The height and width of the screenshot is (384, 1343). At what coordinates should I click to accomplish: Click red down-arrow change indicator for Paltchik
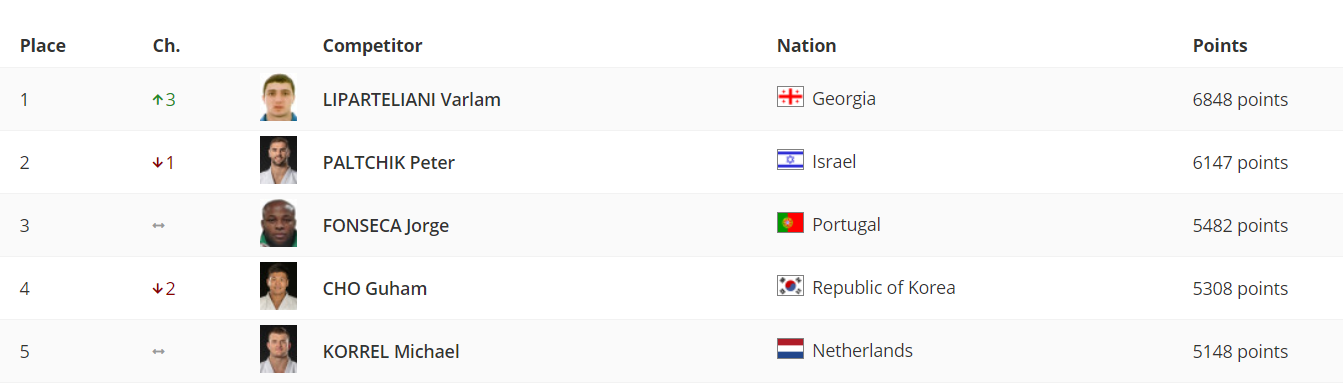pyautogui.click(x=164, y=163)
